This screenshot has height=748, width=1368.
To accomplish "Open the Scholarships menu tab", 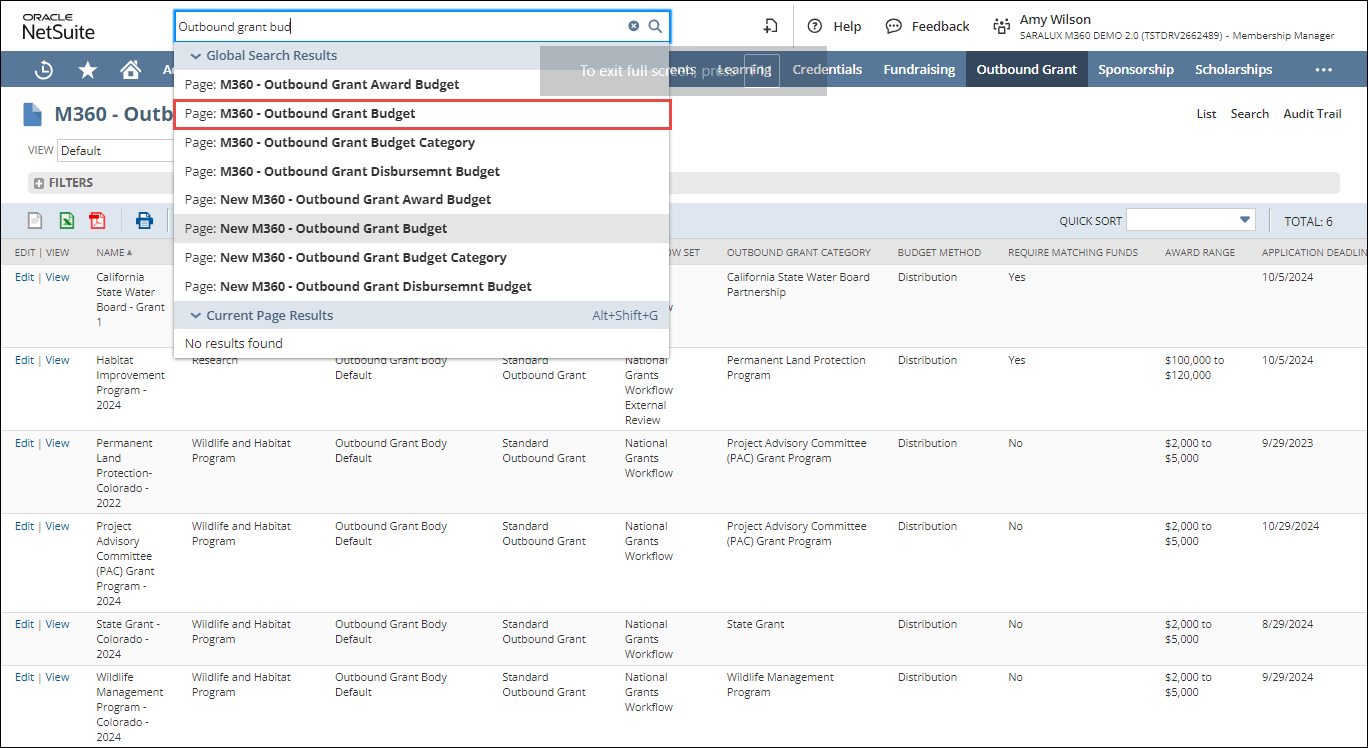I will 1233,70.
